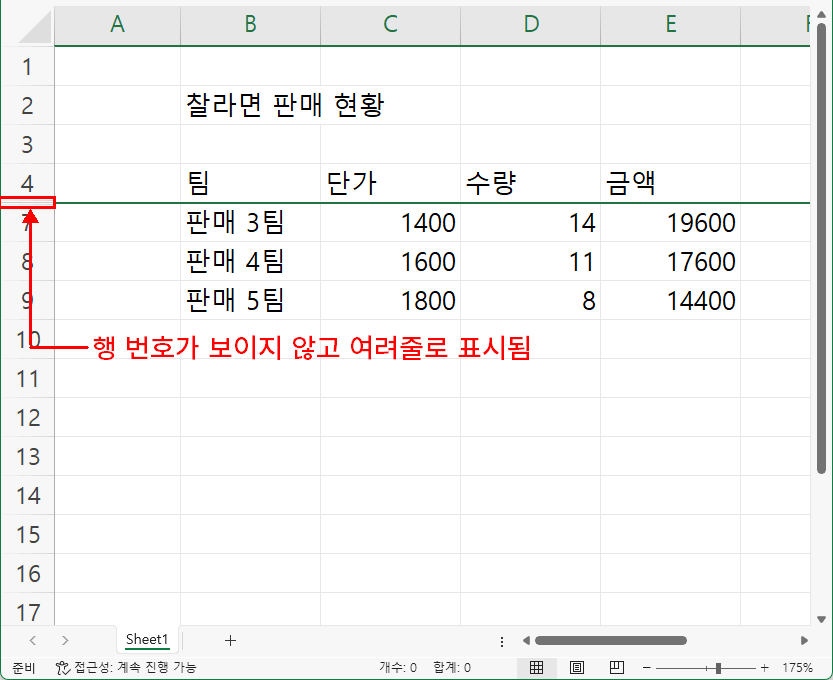The height and width of the screenshot is (680, 833).
Task: Click horizontal scrollbar left arrow
Action: (x=526, y=640)
